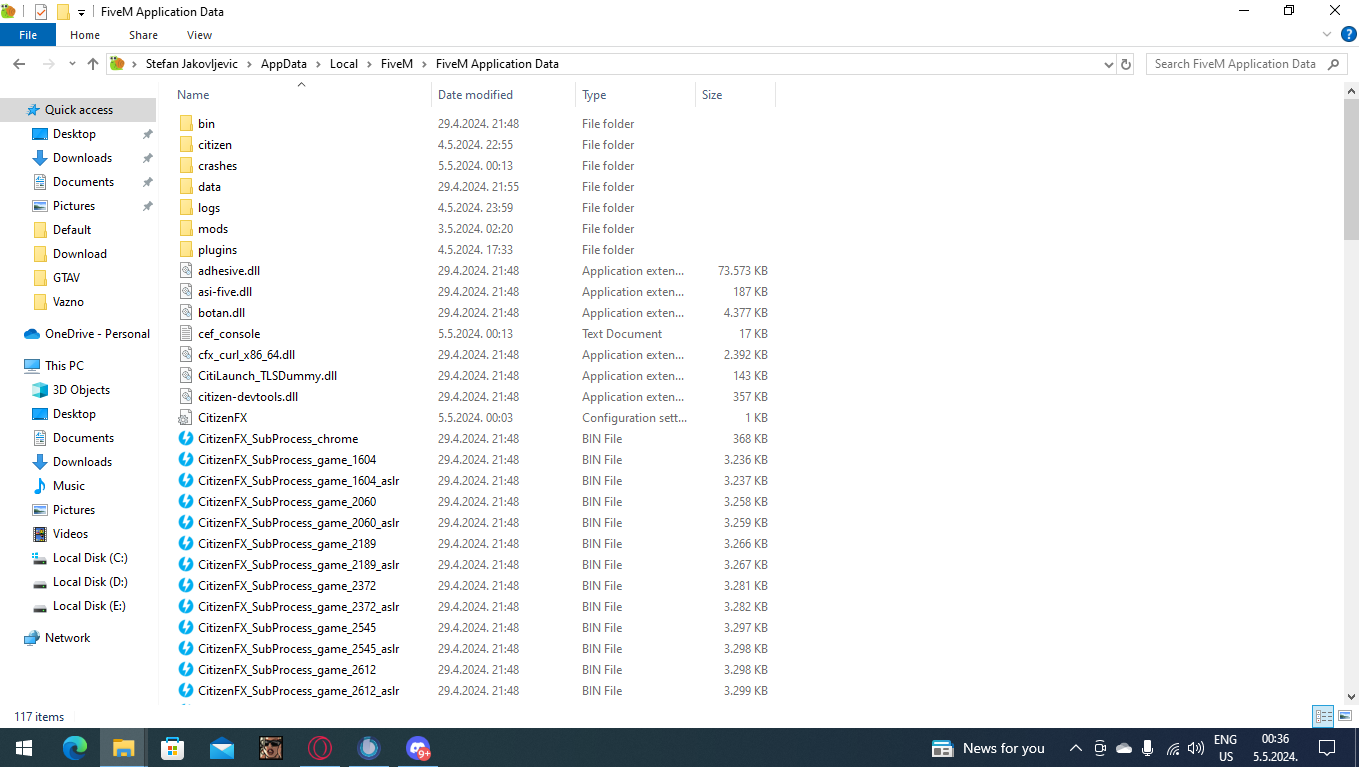Show hidden tray icons with the chevron

[1076, 748]
